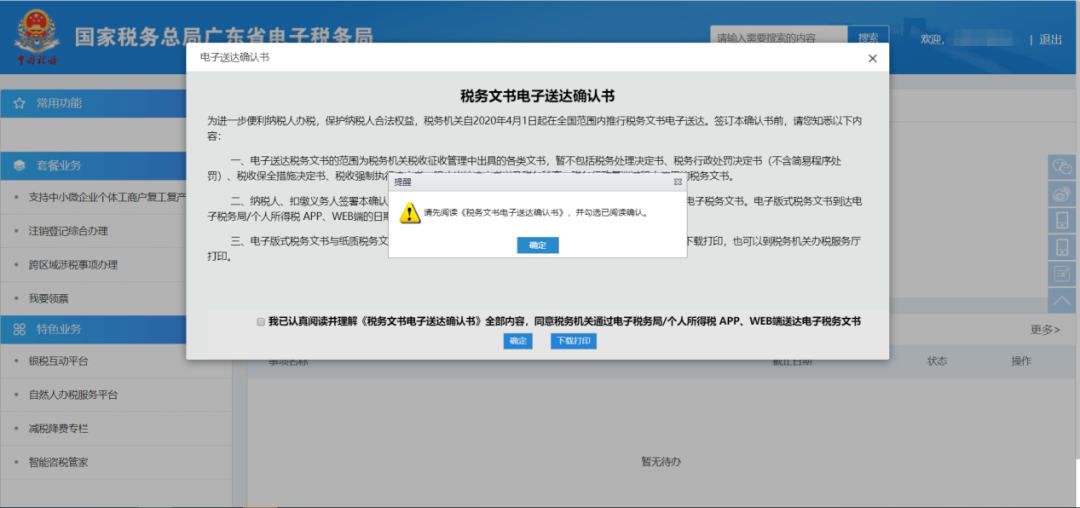The height and width of the screenshot is (508, 1080).
Task: Click the upper mobile phone icon
Action: click(1062, 220)
